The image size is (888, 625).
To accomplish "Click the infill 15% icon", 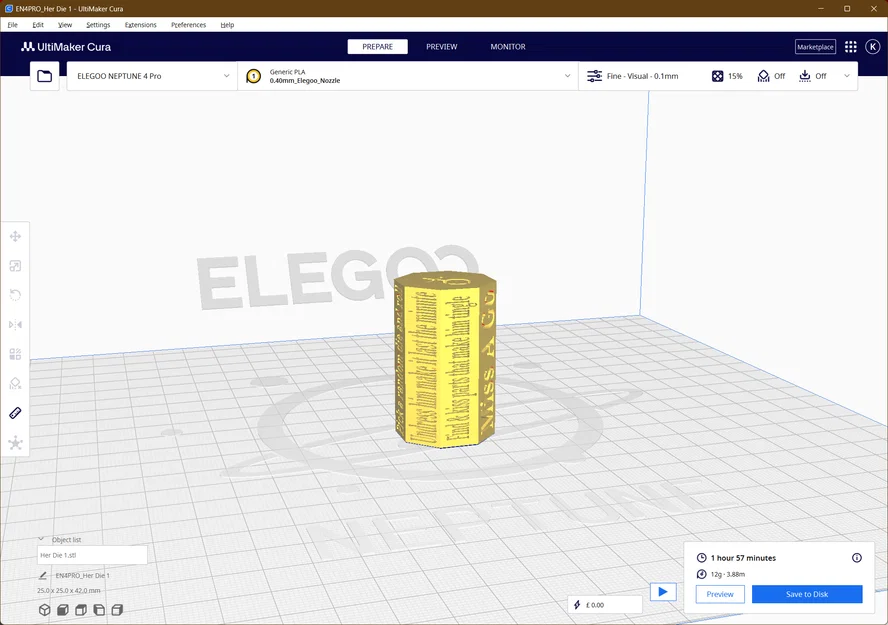I will tap(718, 76).
